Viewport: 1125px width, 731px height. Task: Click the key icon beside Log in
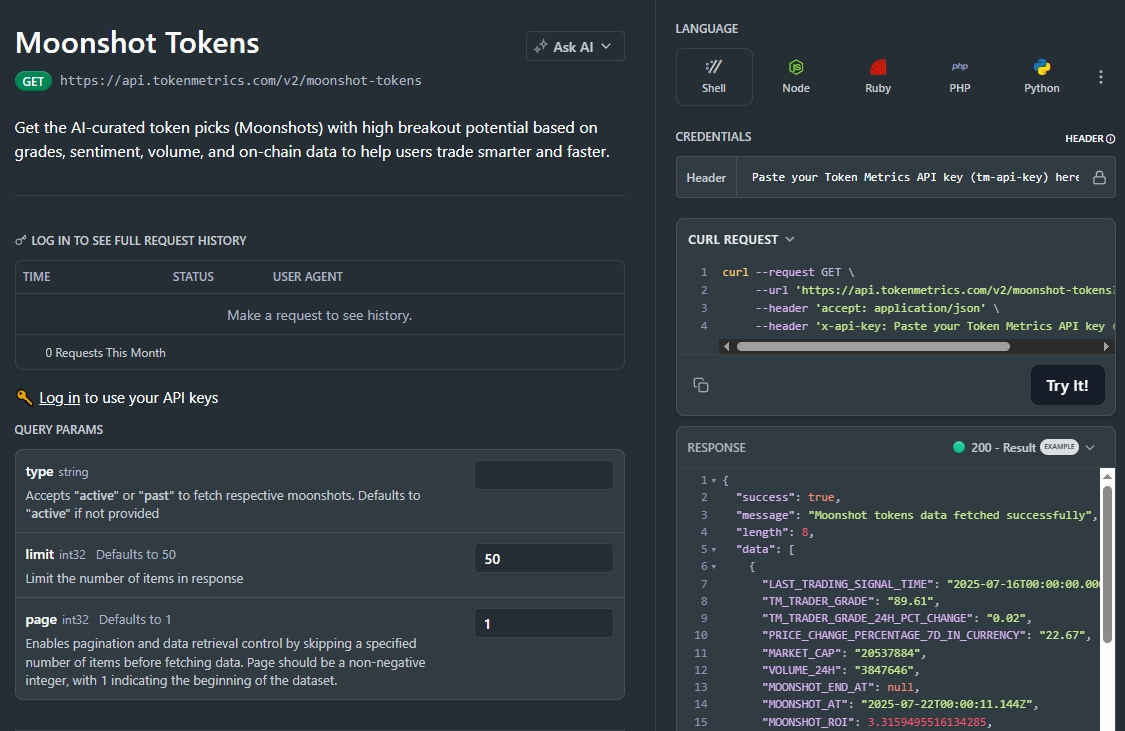click(x=24, y=397)
